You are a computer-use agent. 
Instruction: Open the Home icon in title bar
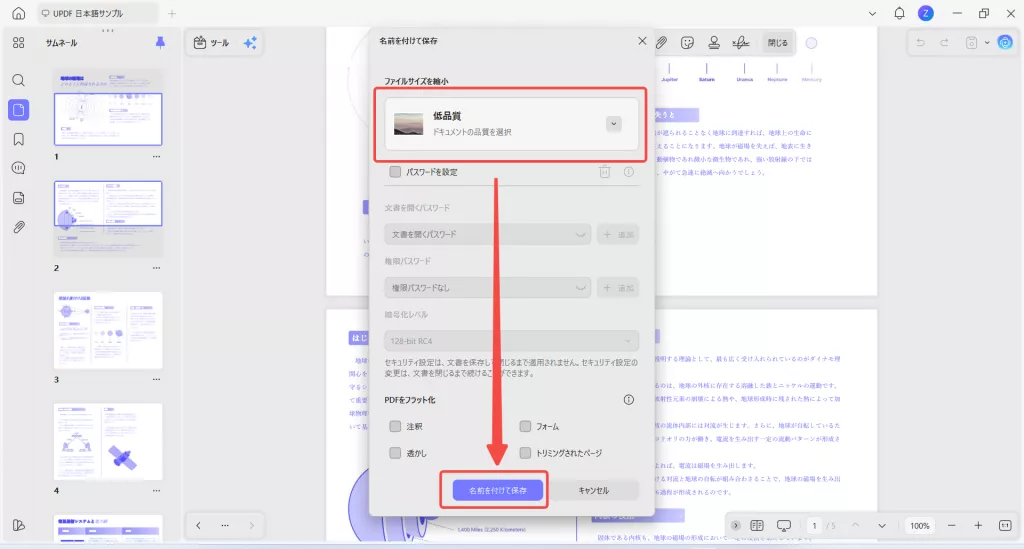click(18, 13)
